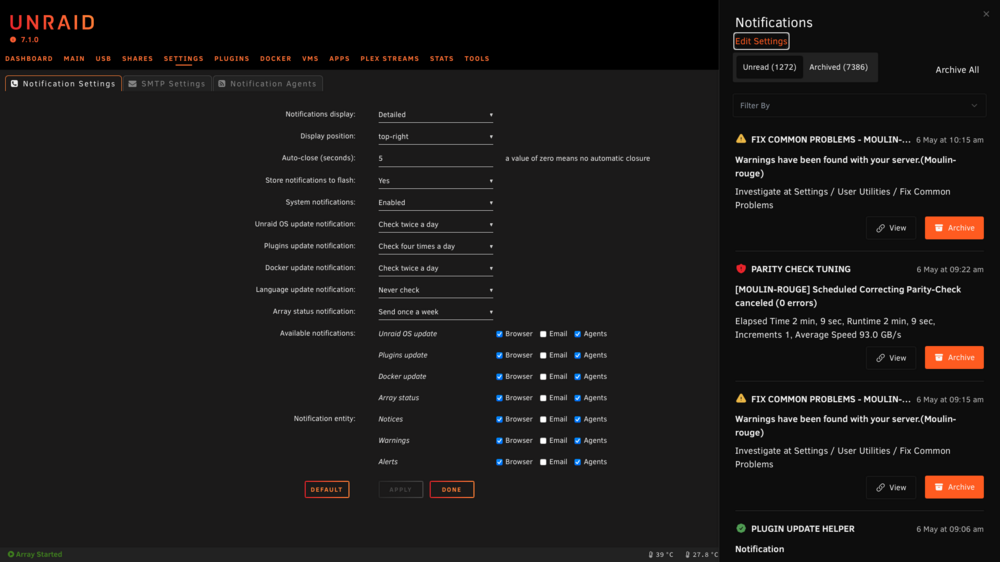Open the Store notifications to flash dropdown
The width and height of the screenshot is (1000, 562).
pos(435,181)
